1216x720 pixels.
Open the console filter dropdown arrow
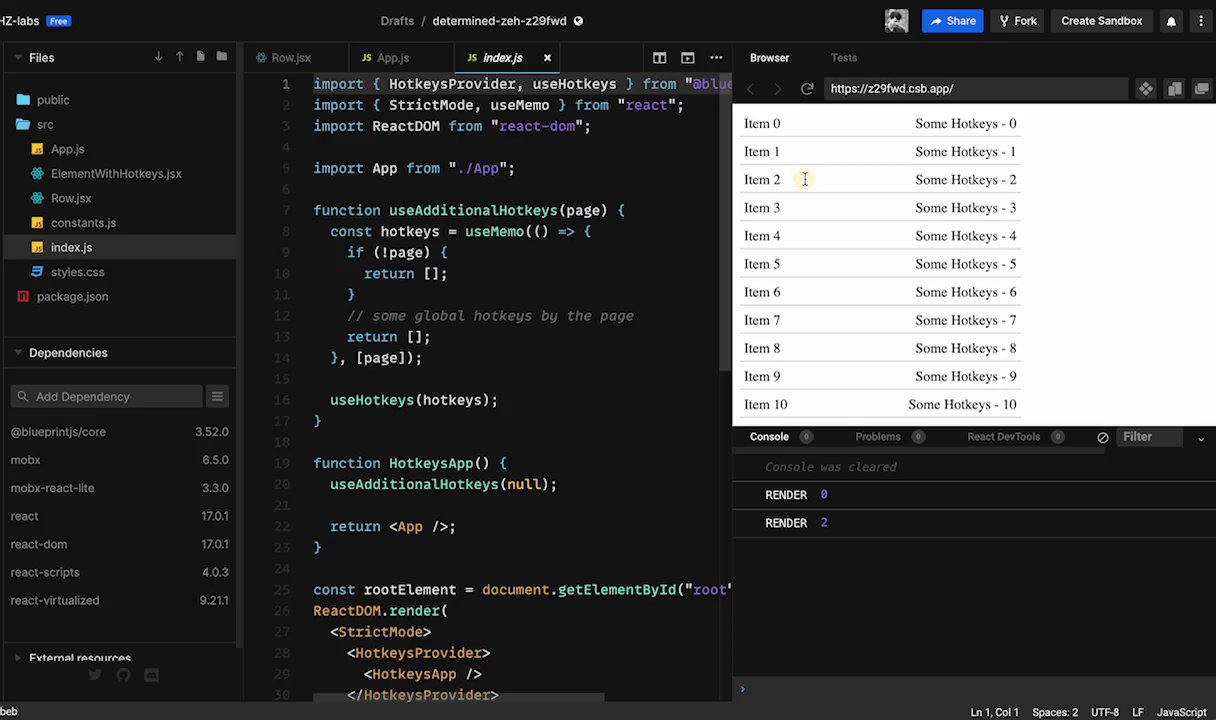[x=1201, y=438]
